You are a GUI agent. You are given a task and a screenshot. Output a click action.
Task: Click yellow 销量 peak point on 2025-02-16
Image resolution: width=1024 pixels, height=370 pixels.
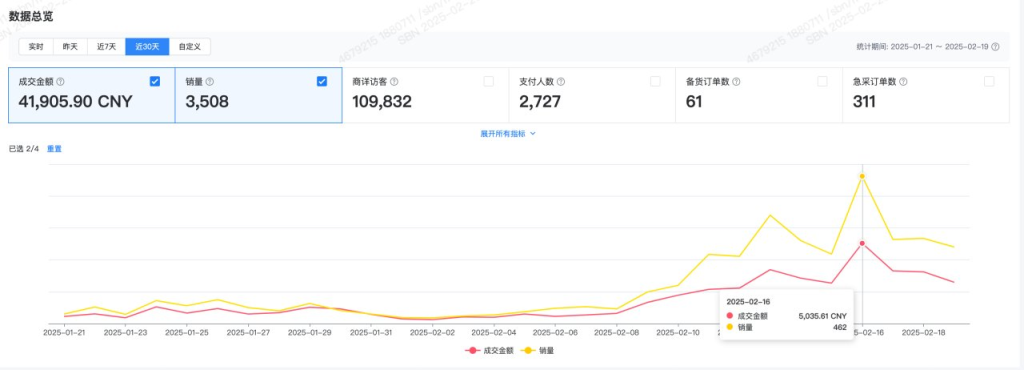(x=862, y=176)
